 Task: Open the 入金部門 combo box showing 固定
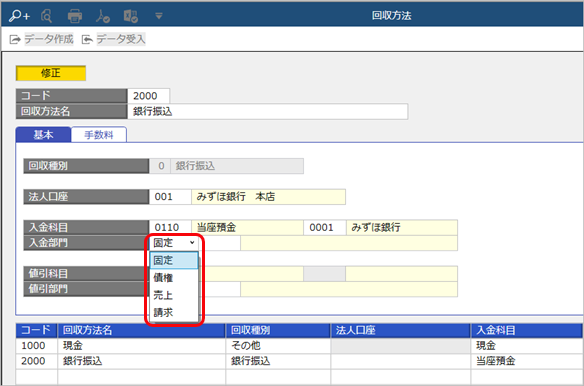[x=174, y=243]
